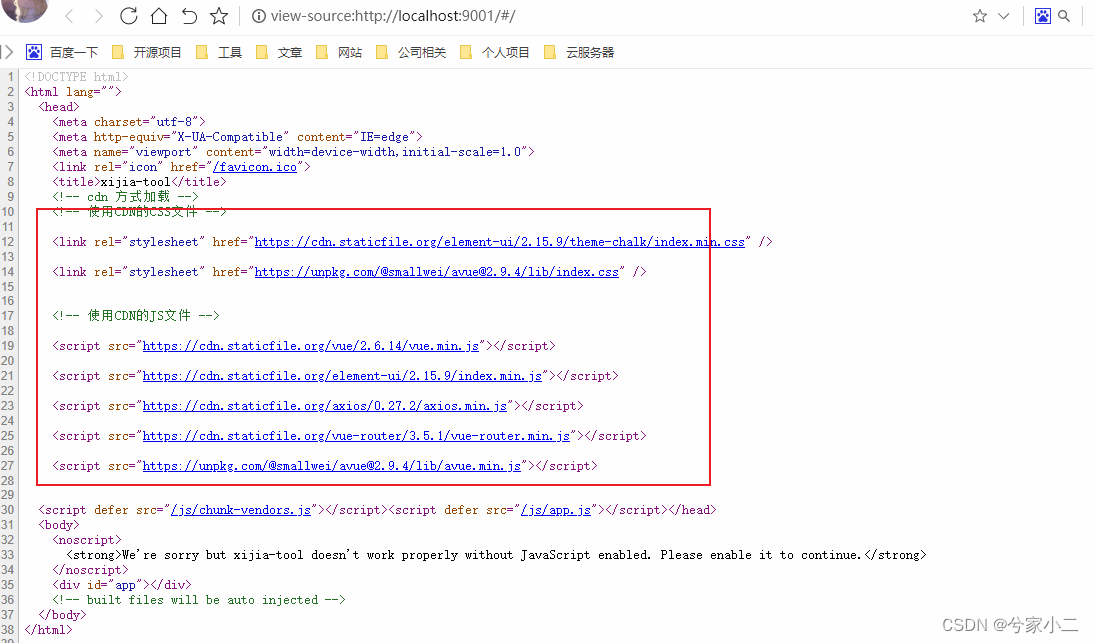Screen dimensions: 1093x643
Task: Go back with the browser back arrow
Action: click(69, 16)
